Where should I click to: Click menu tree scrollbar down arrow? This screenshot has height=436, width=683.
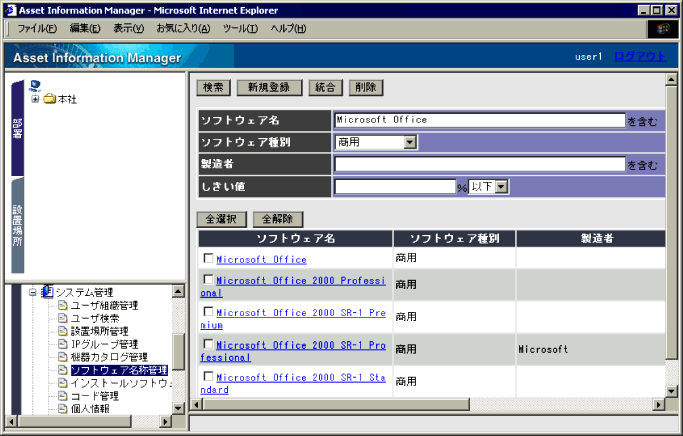coord(178,408)
